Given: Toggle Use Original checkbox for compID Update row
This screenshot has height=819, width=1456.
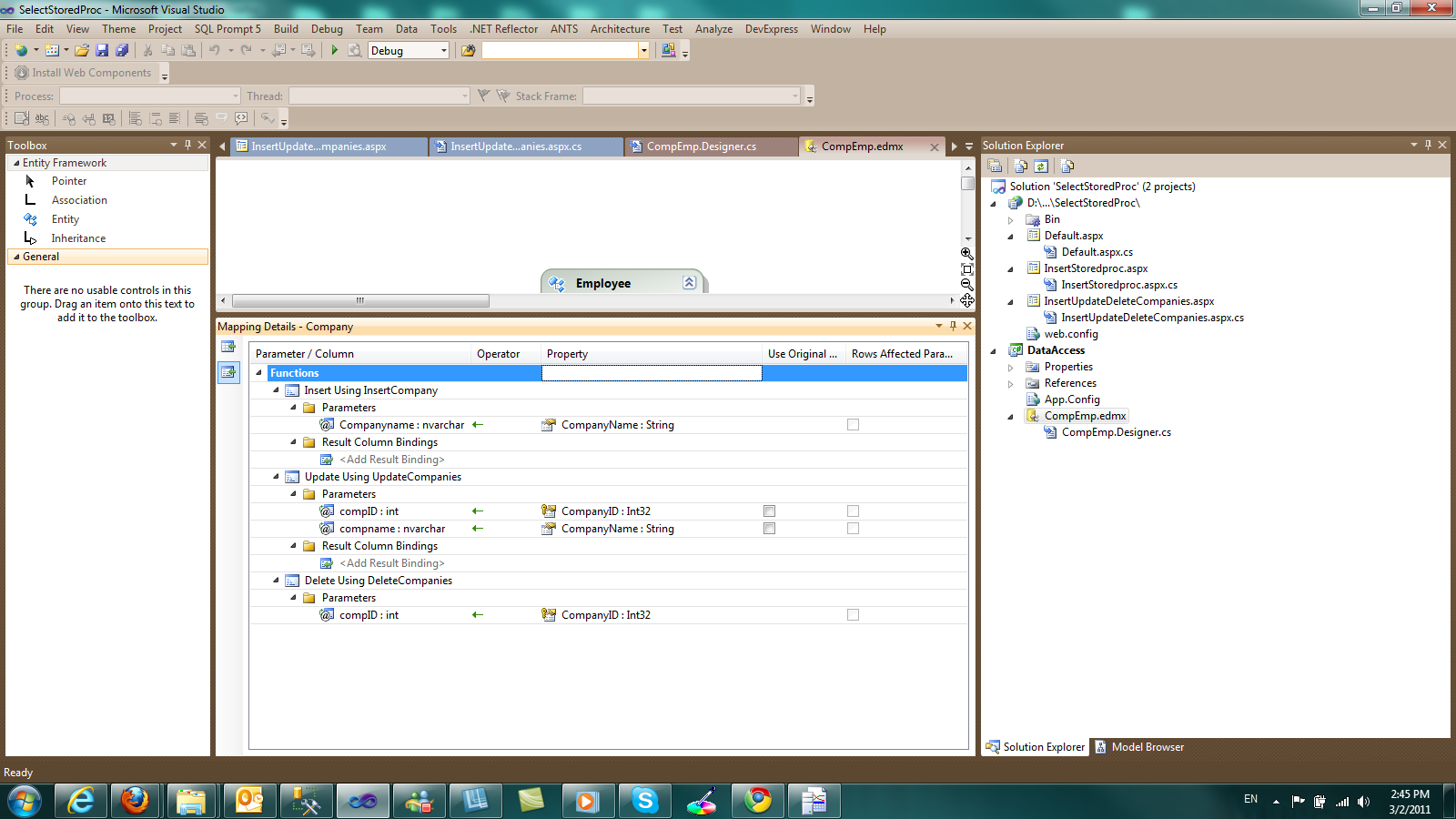Looking at the screenshot, I should pos(769,511).
